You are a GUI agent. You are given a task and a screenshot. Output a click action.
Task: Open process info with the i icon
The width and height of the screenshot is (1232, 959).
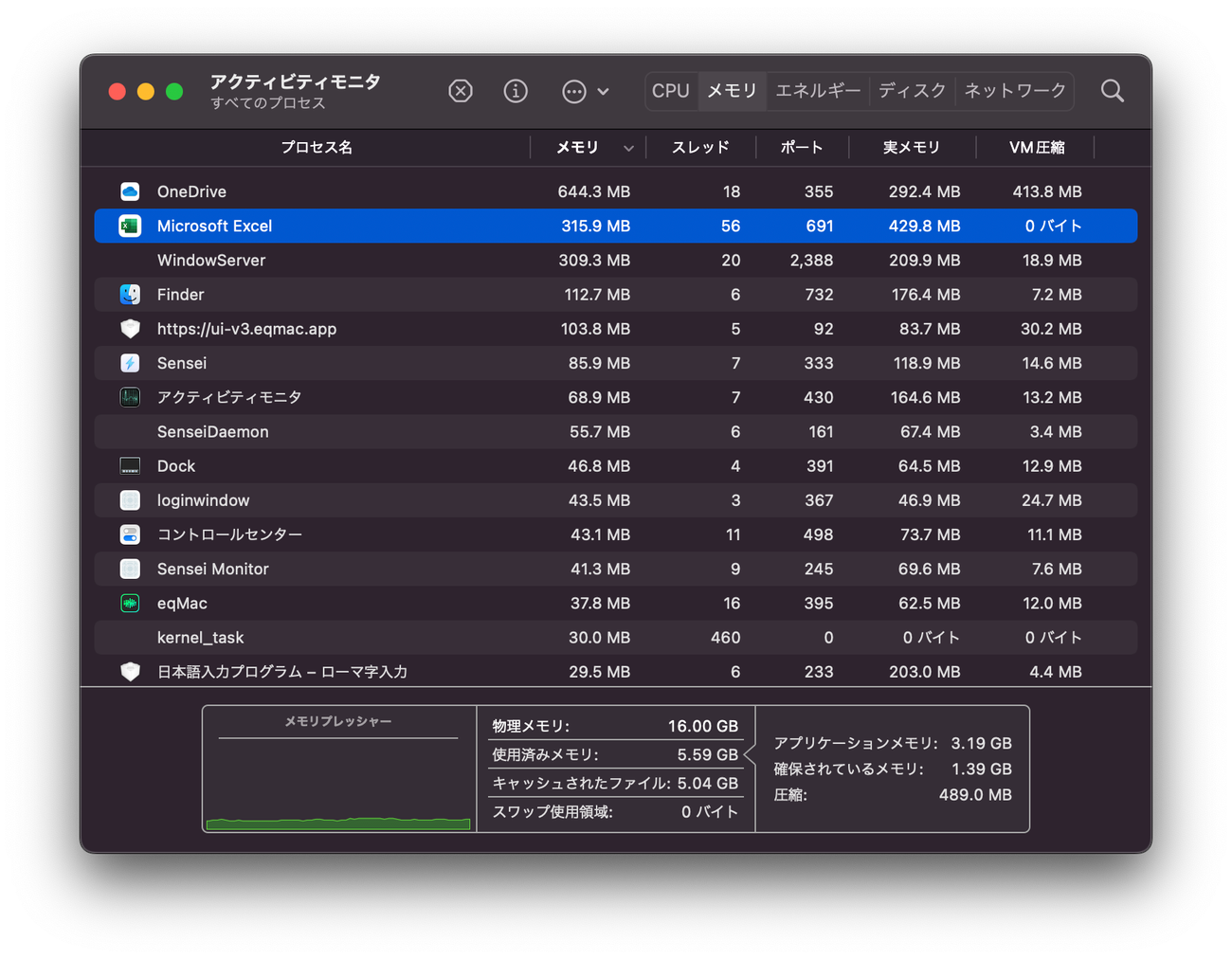(x=516, y=91)
